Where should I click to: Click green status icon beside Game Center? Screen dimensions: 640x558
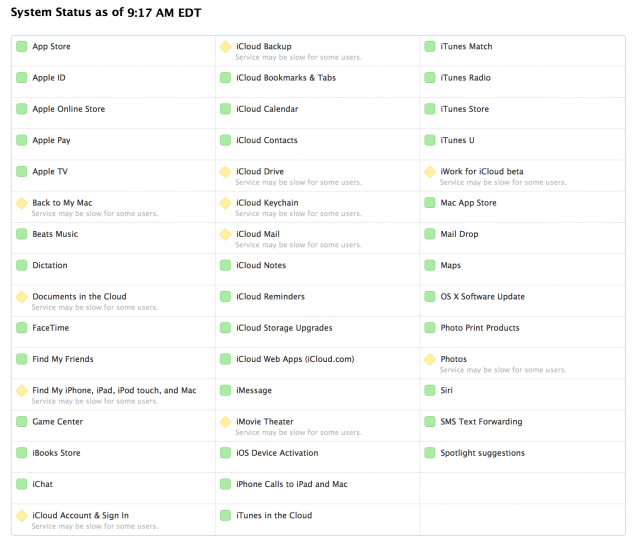(22, 422)
